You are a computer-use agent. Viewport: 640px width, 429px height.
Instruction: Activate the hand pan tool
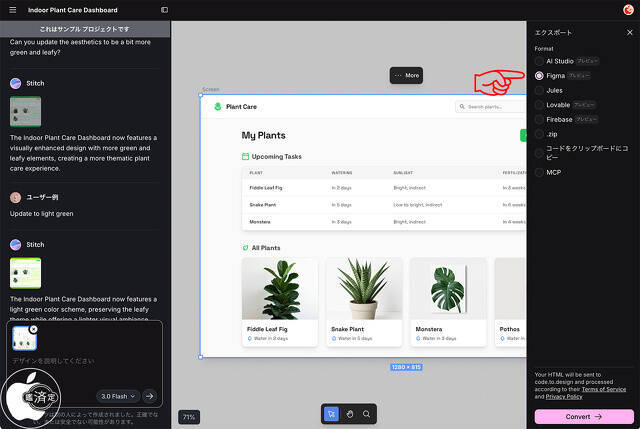[350, 414]
